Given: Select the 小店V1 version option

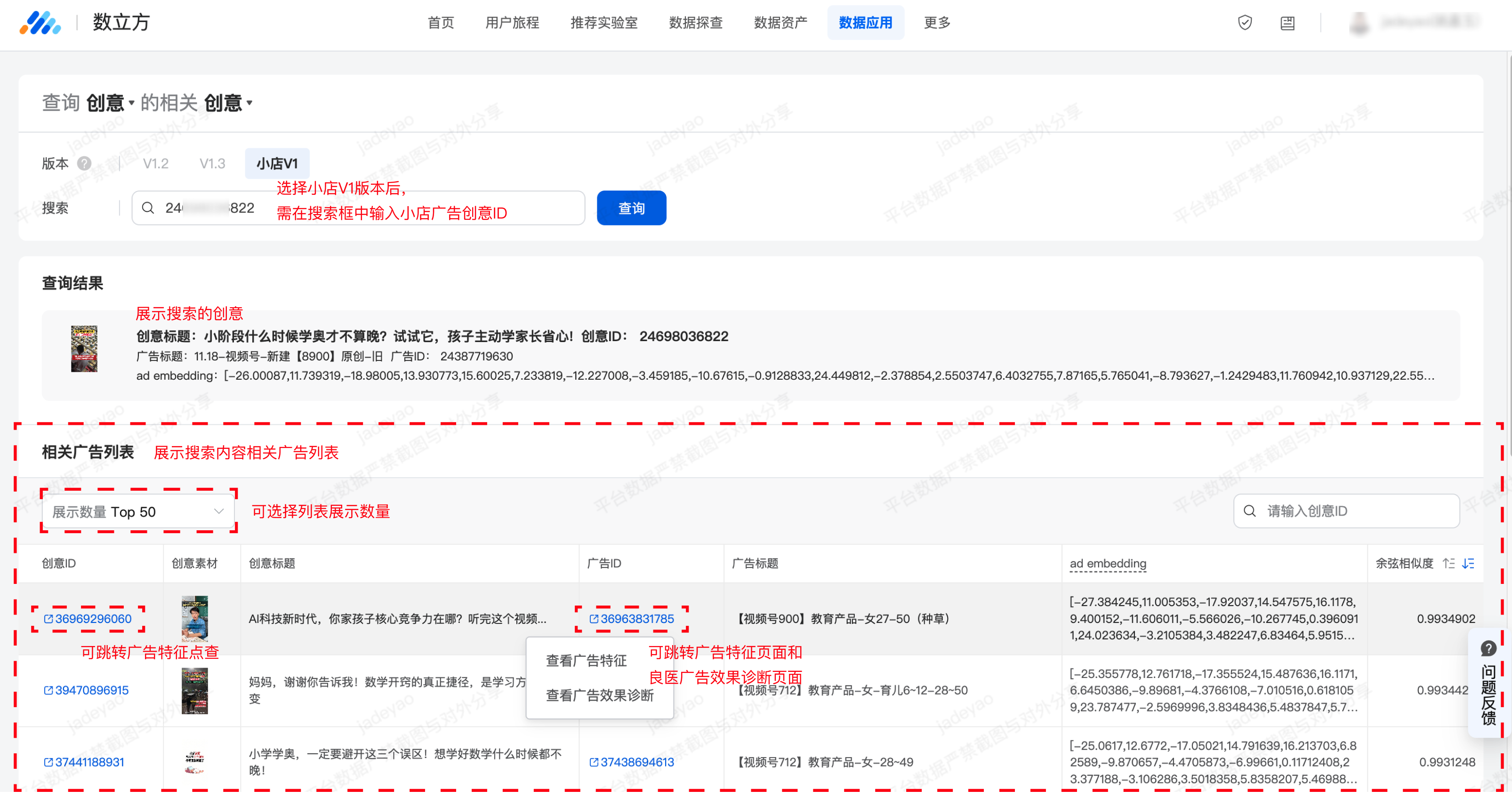Looking at the screenshot, I should click(x=276, y=163).
